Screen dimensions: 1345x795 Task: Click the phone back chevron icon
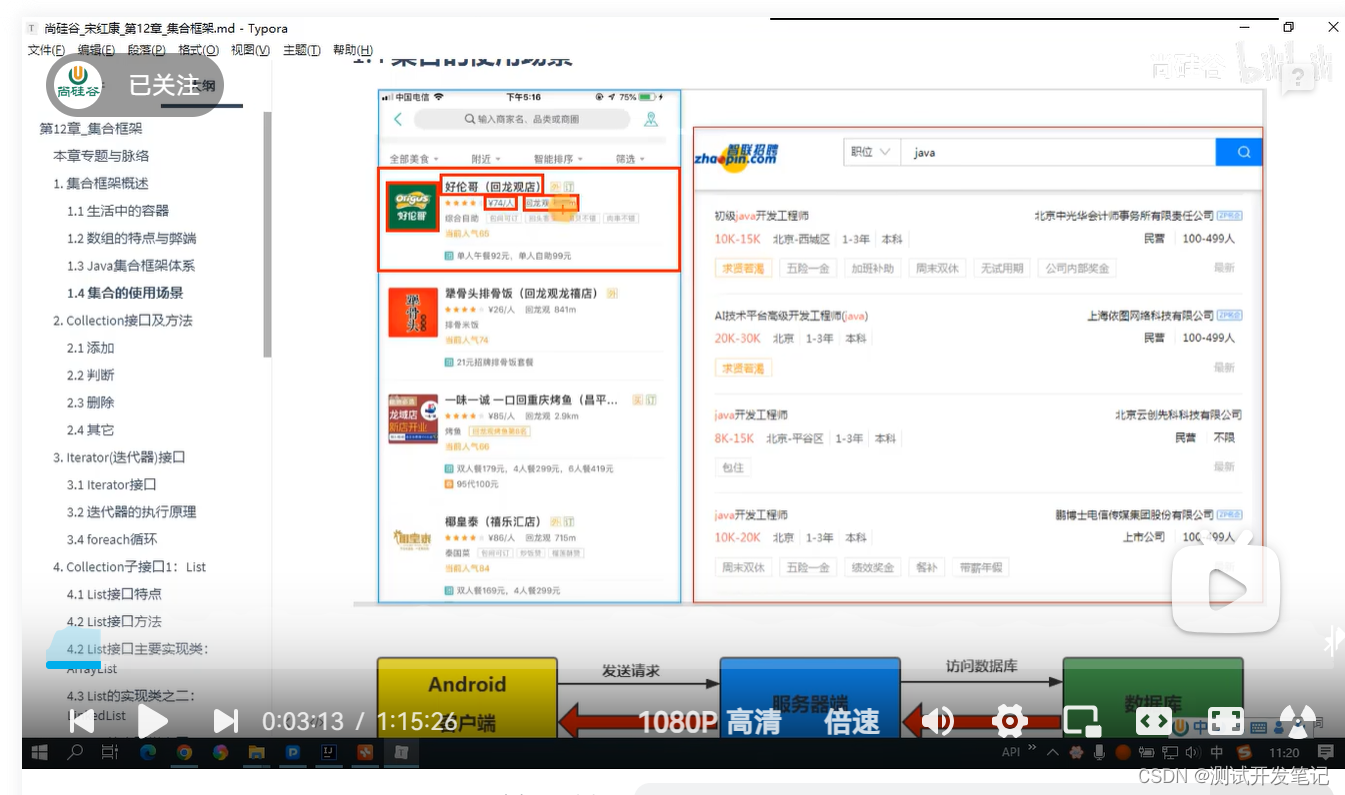pos(398,119)
